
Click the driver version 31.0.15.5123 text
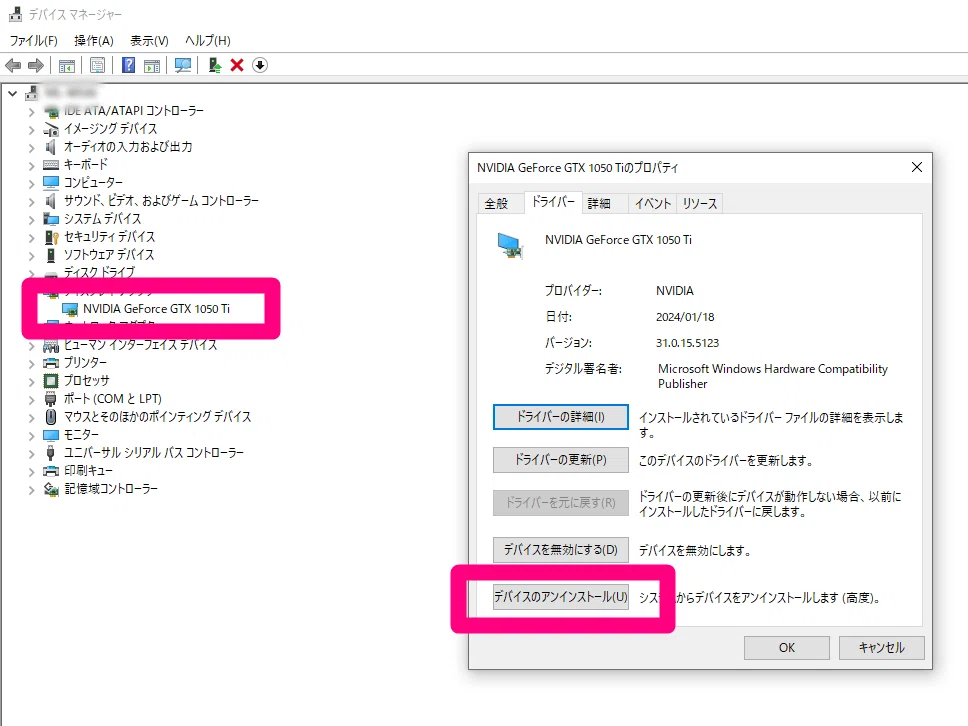coord(687,343)
